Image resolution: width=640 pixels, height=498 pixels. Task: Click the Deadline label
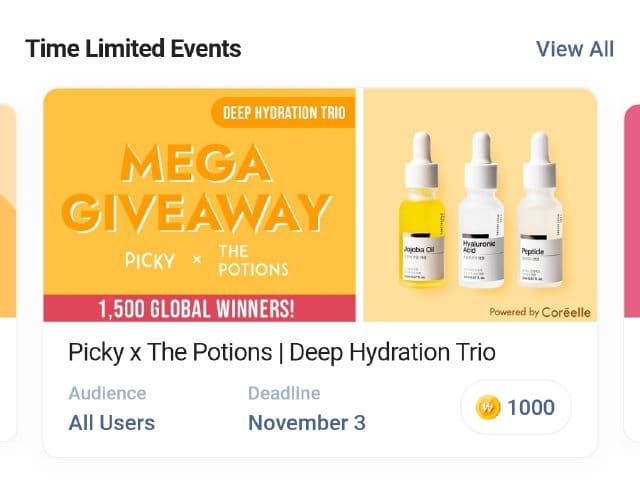(284, 393)
